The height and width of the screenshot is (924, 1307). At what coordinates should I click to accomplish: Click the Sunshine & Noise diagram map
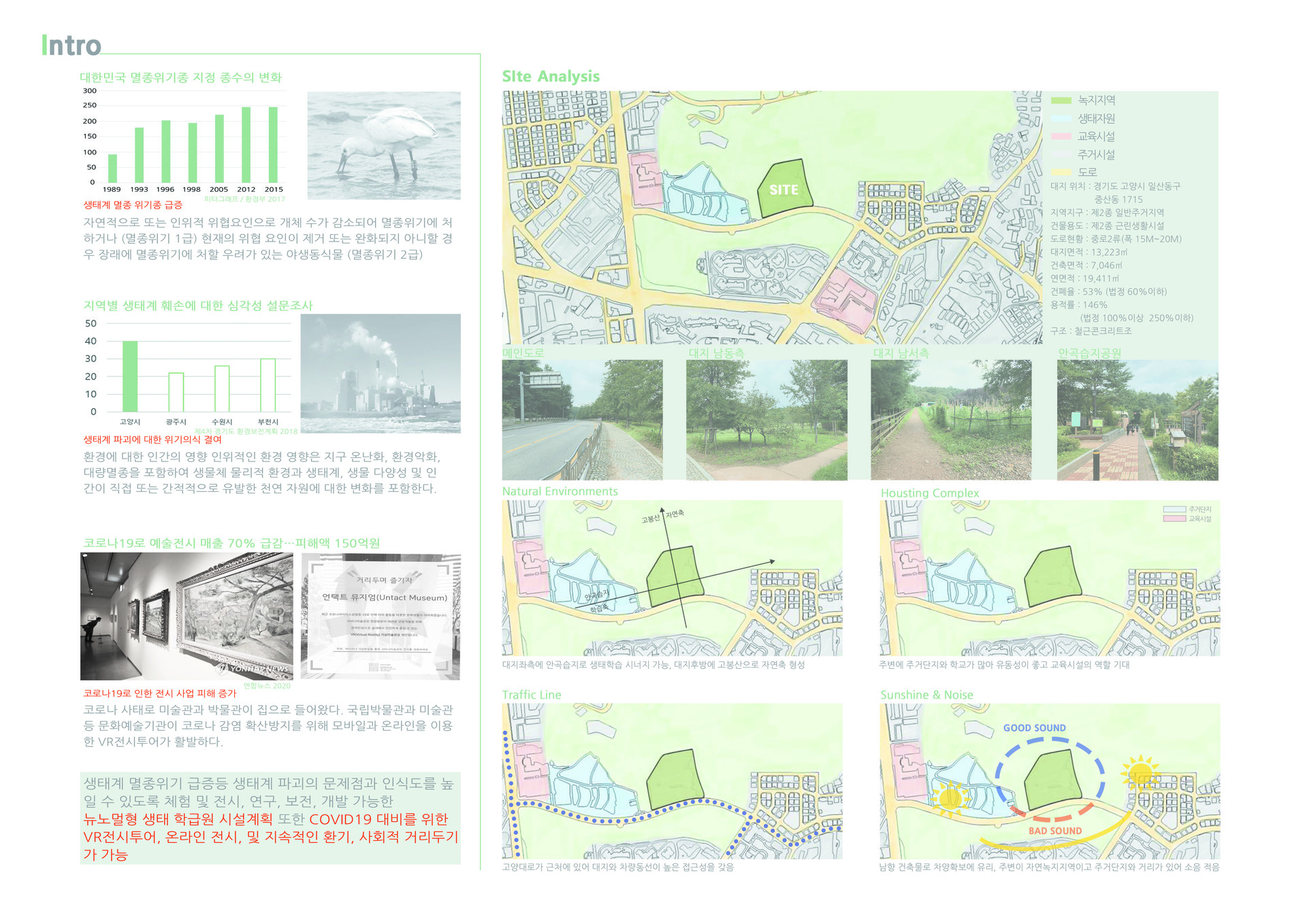[1050, 781]
